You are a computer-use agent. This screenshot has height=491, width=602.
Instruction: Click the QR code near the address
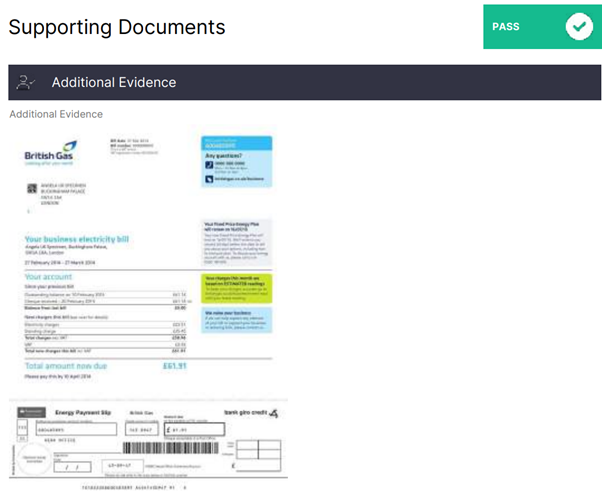tap(32, 188)
